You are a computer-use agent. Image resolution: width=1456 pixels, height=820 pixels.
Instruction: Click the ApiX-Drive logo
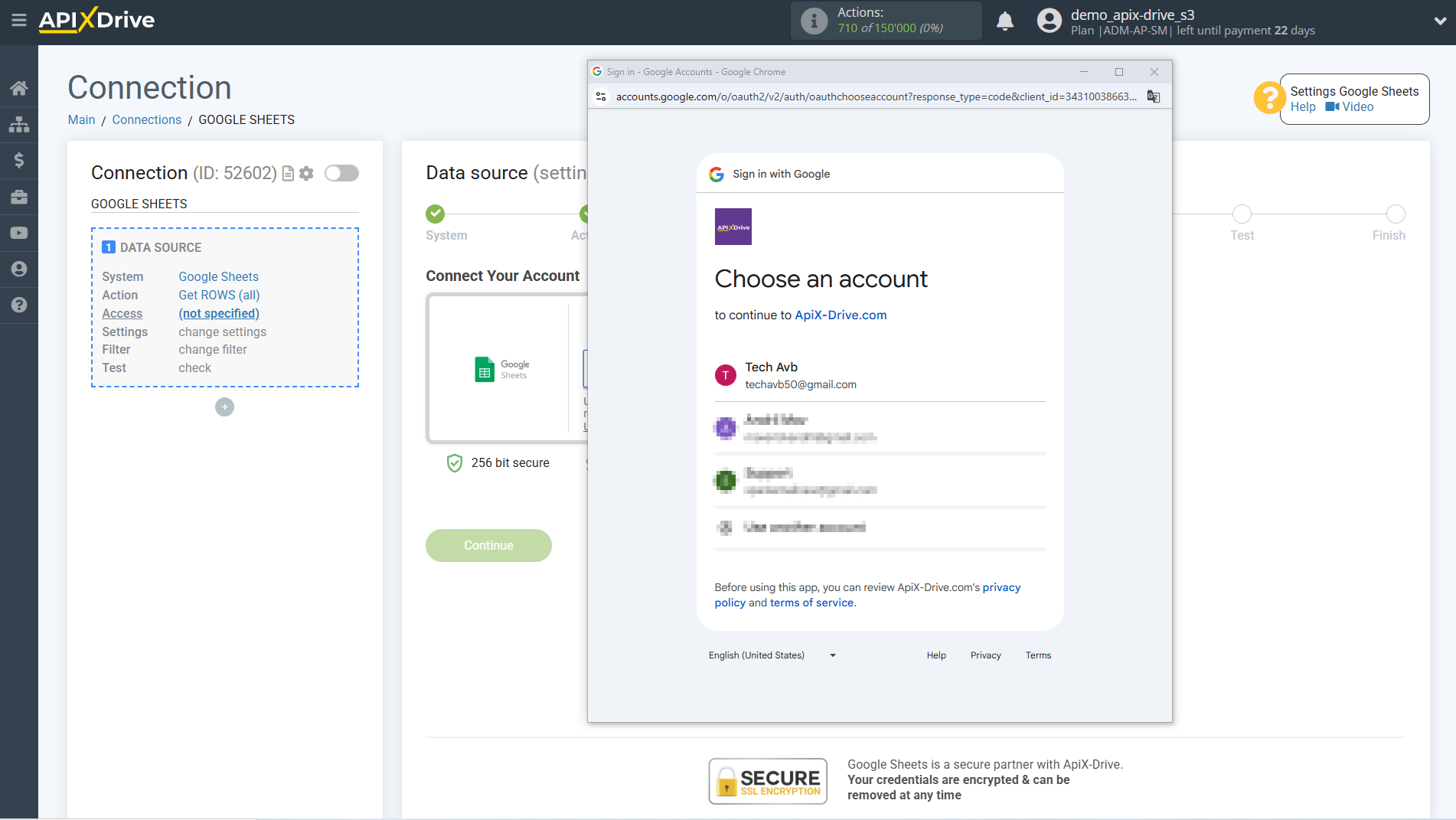click(x=96, y=20)
